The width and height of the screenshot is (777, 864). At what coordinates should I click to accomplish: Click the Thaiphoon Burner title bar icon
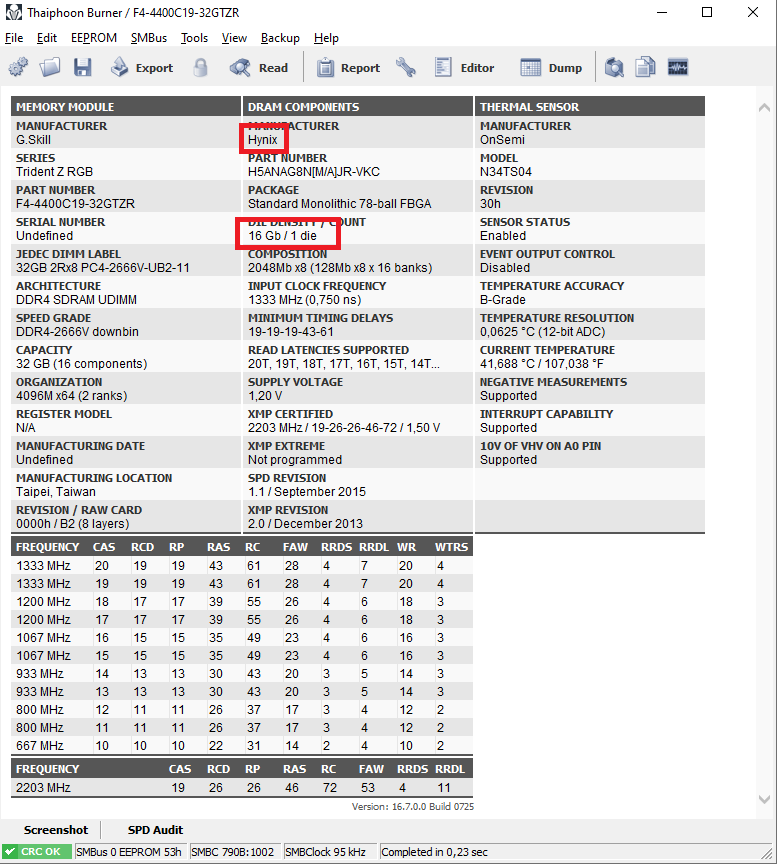coord(14,12)
